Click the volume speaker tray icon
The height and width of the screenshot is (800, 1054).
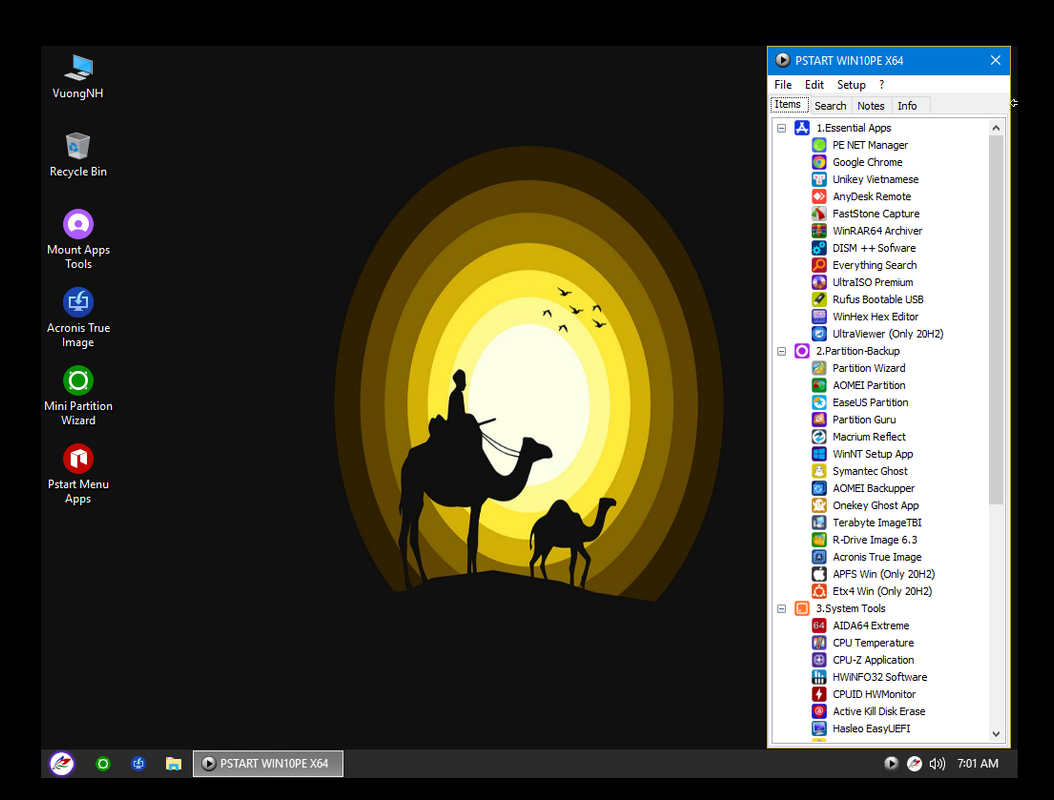click(937, 764)
